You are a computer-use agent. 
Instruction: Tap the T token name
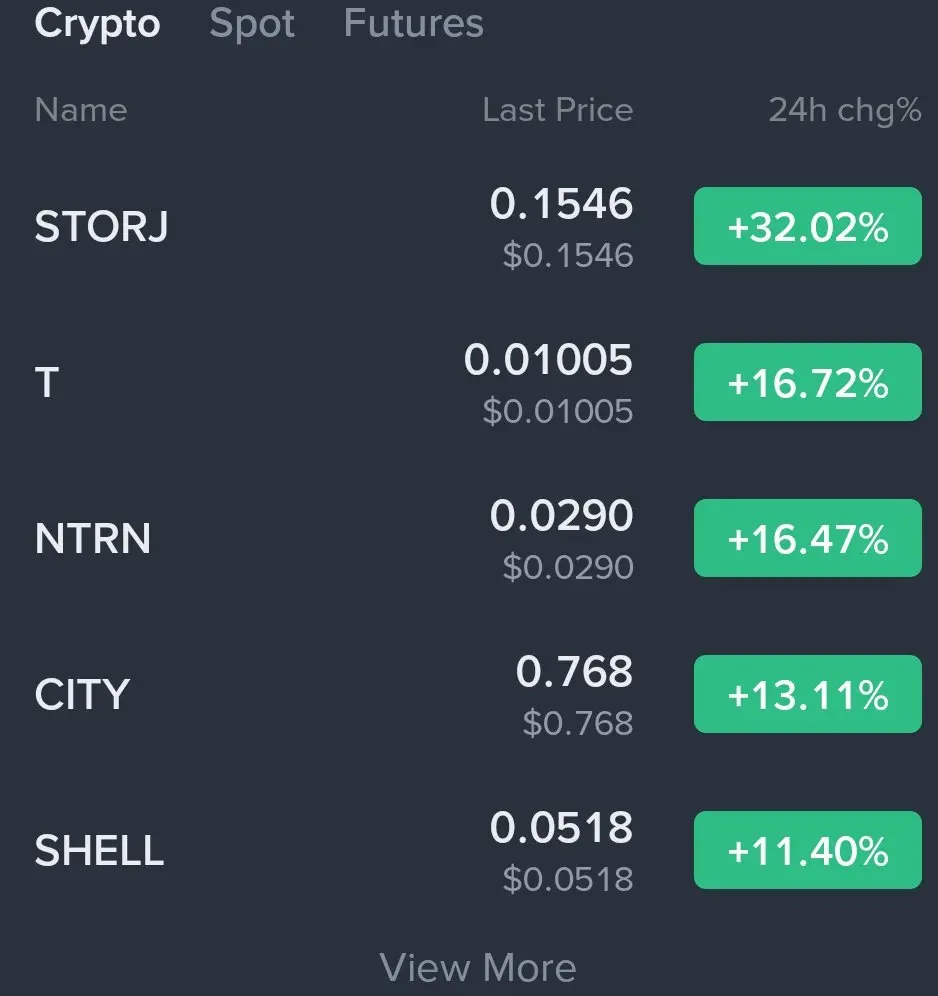tap(47, 383)
